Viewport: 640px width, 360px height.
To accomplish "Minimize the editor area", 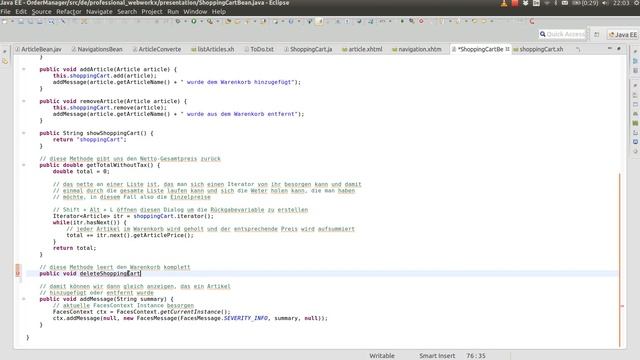I will (x=610, y=49).
